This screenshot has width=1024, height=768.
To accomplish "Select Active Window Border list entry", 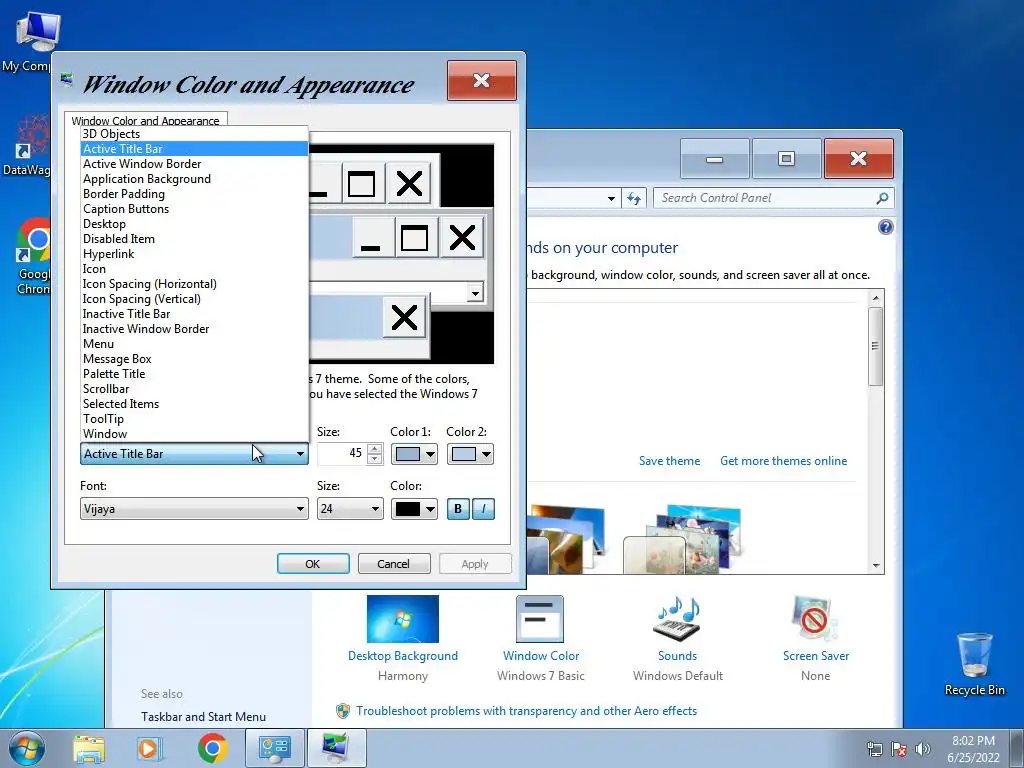I will point(194,164).
